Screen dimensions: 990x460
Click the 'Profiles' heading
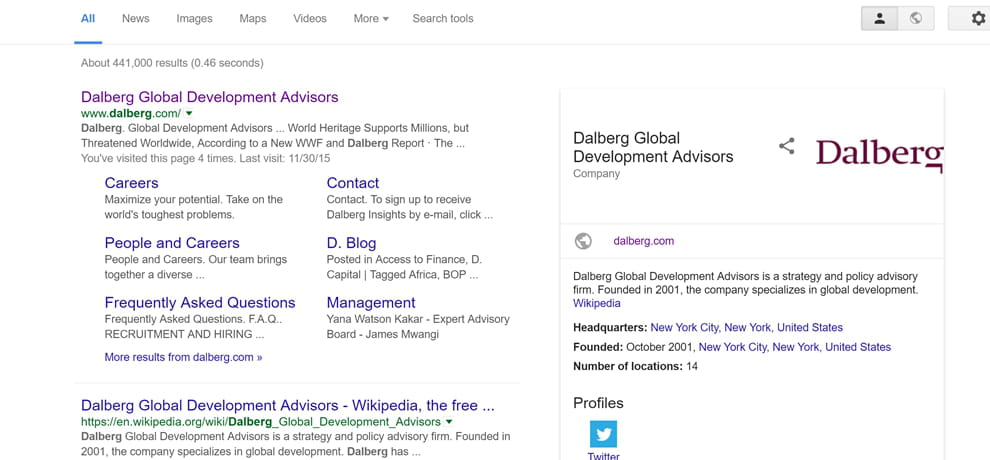[x=598, y=403]
